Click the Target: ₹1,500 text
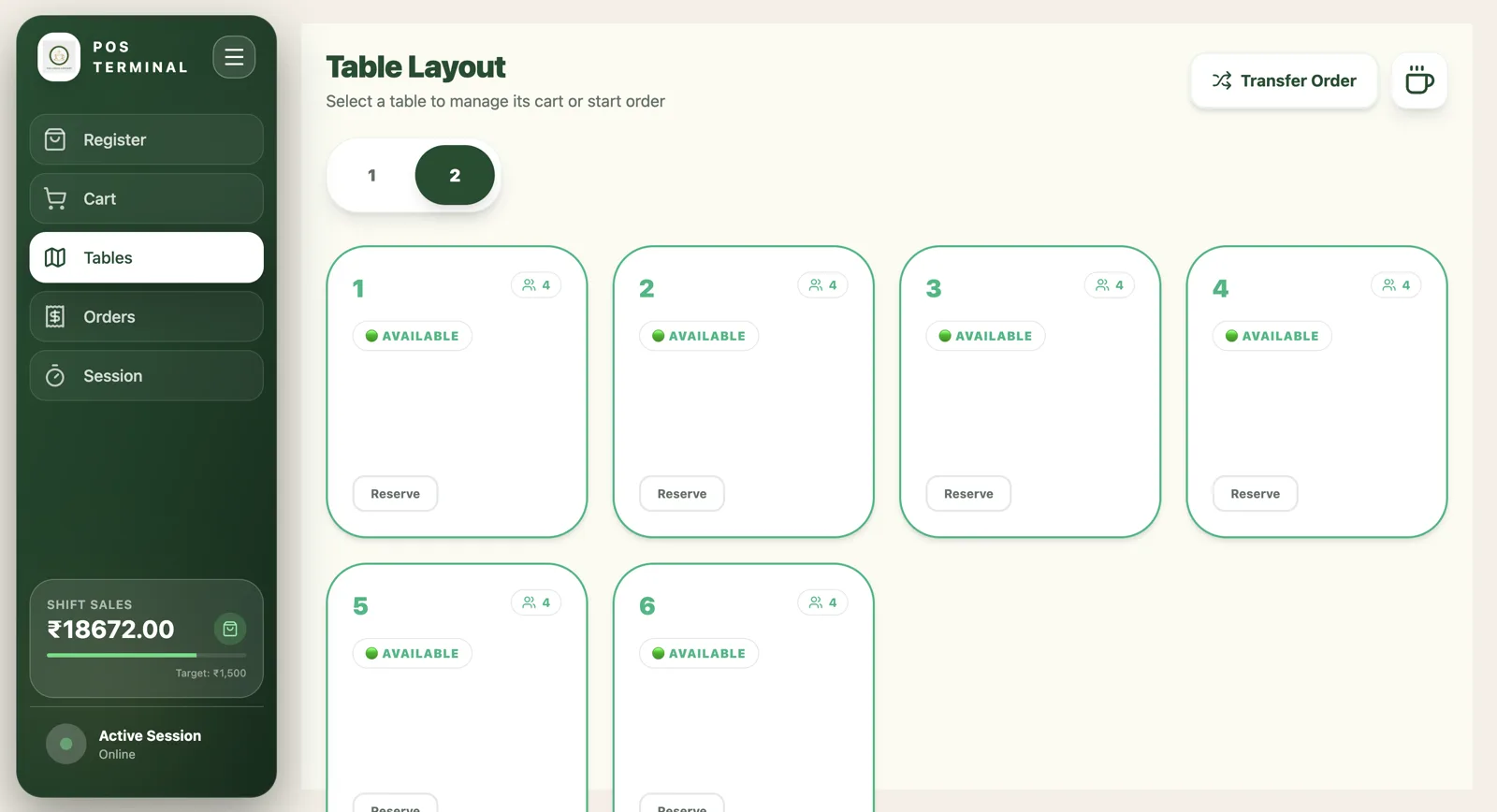Image resolution: width=1497 pixels, height=812 pixels. [x=211, y=674]
